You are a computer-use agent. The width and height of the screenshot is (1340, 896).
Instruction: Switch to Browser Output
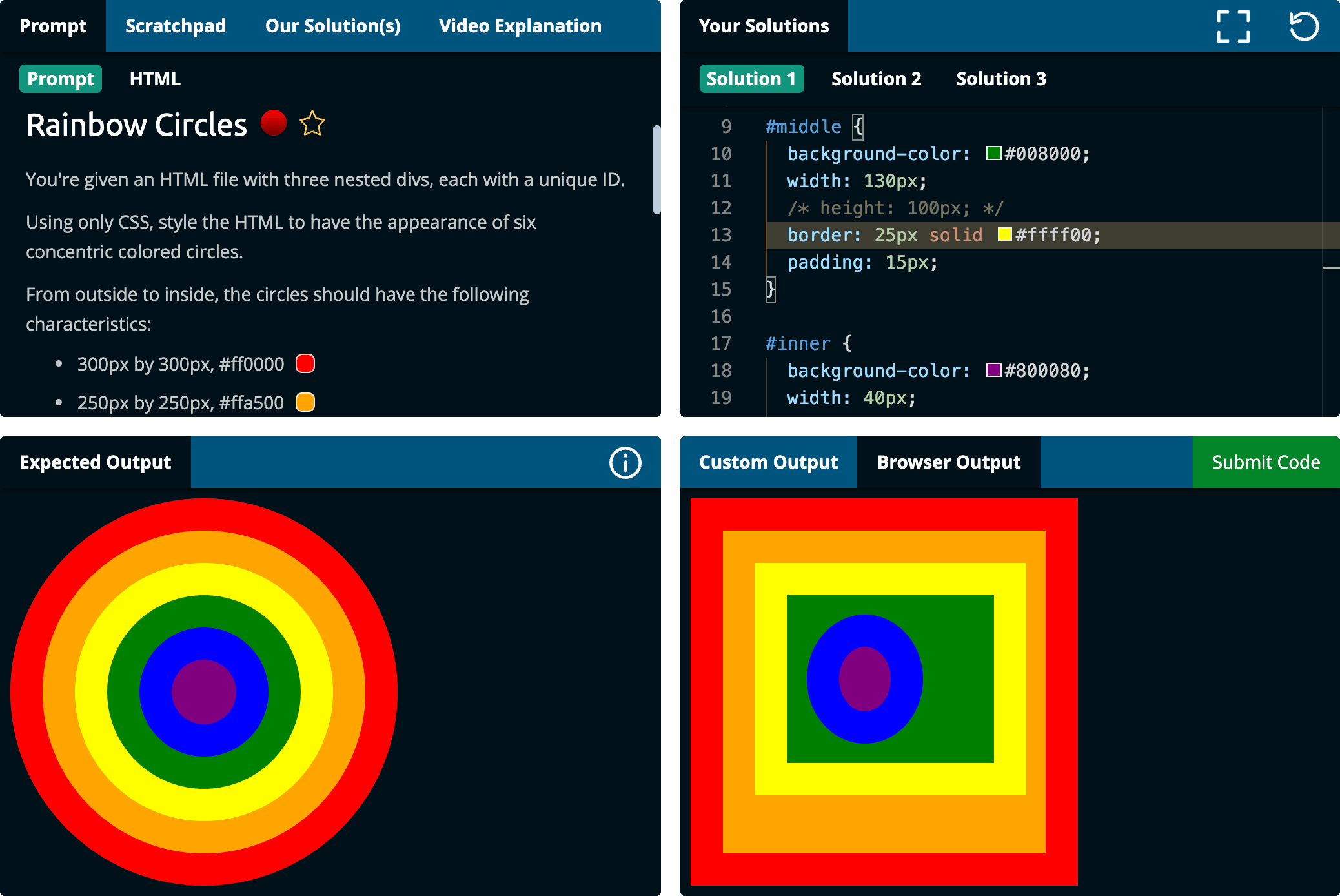tap(948, 462)
